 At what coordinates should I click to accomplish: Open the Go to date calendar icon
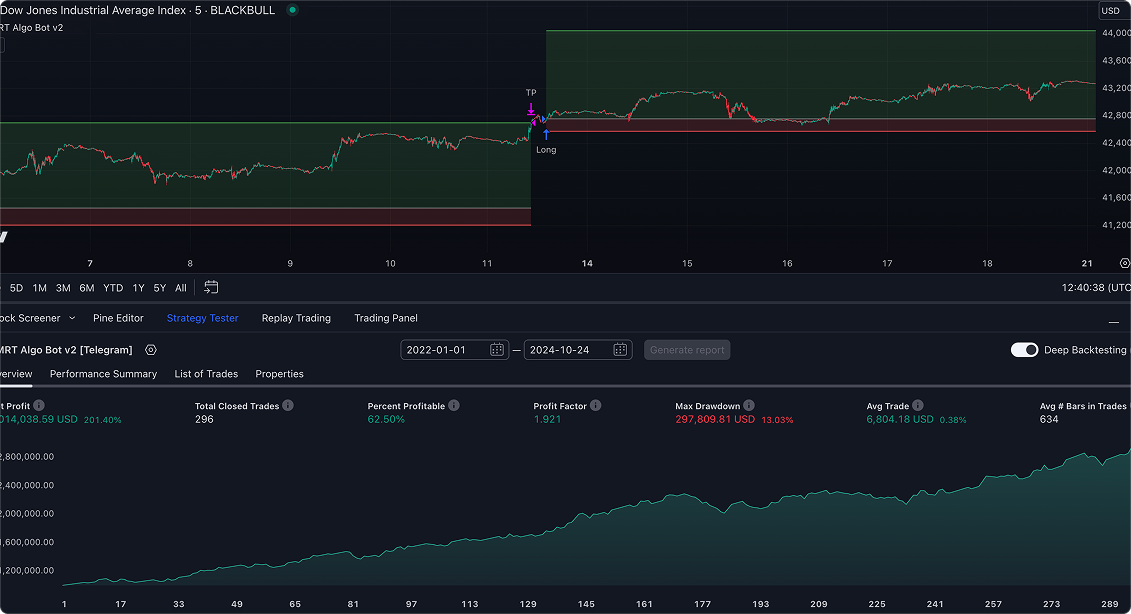click(211, 287)
